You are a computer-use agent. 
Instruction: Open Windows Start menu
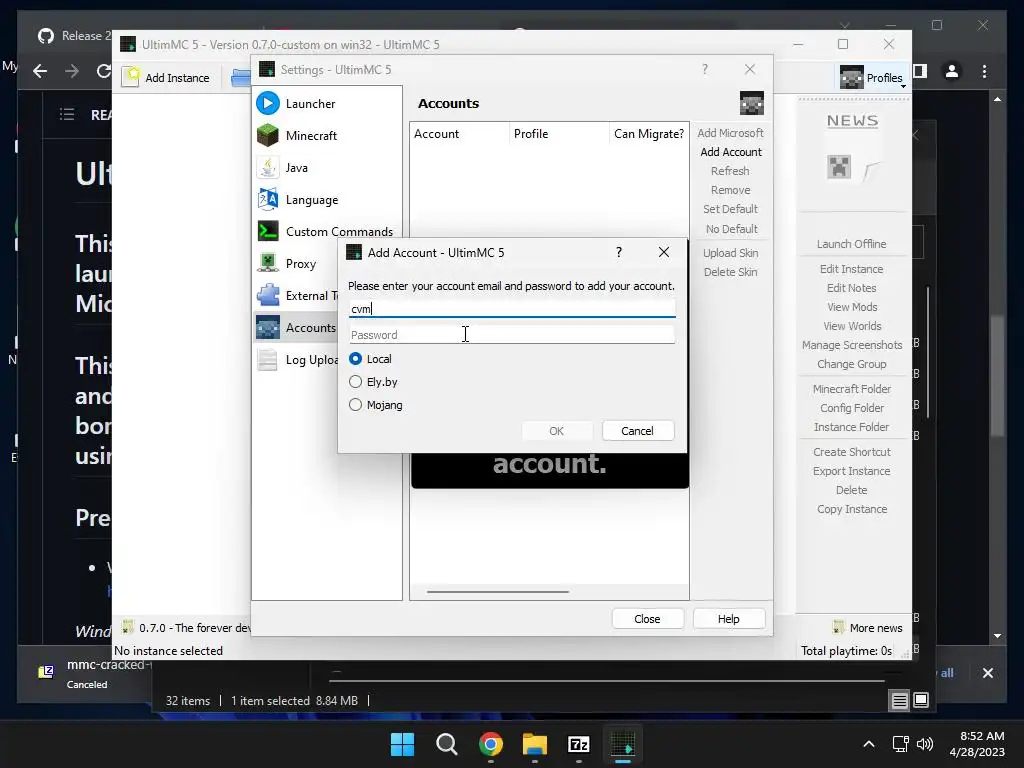[x=402, y=744]
